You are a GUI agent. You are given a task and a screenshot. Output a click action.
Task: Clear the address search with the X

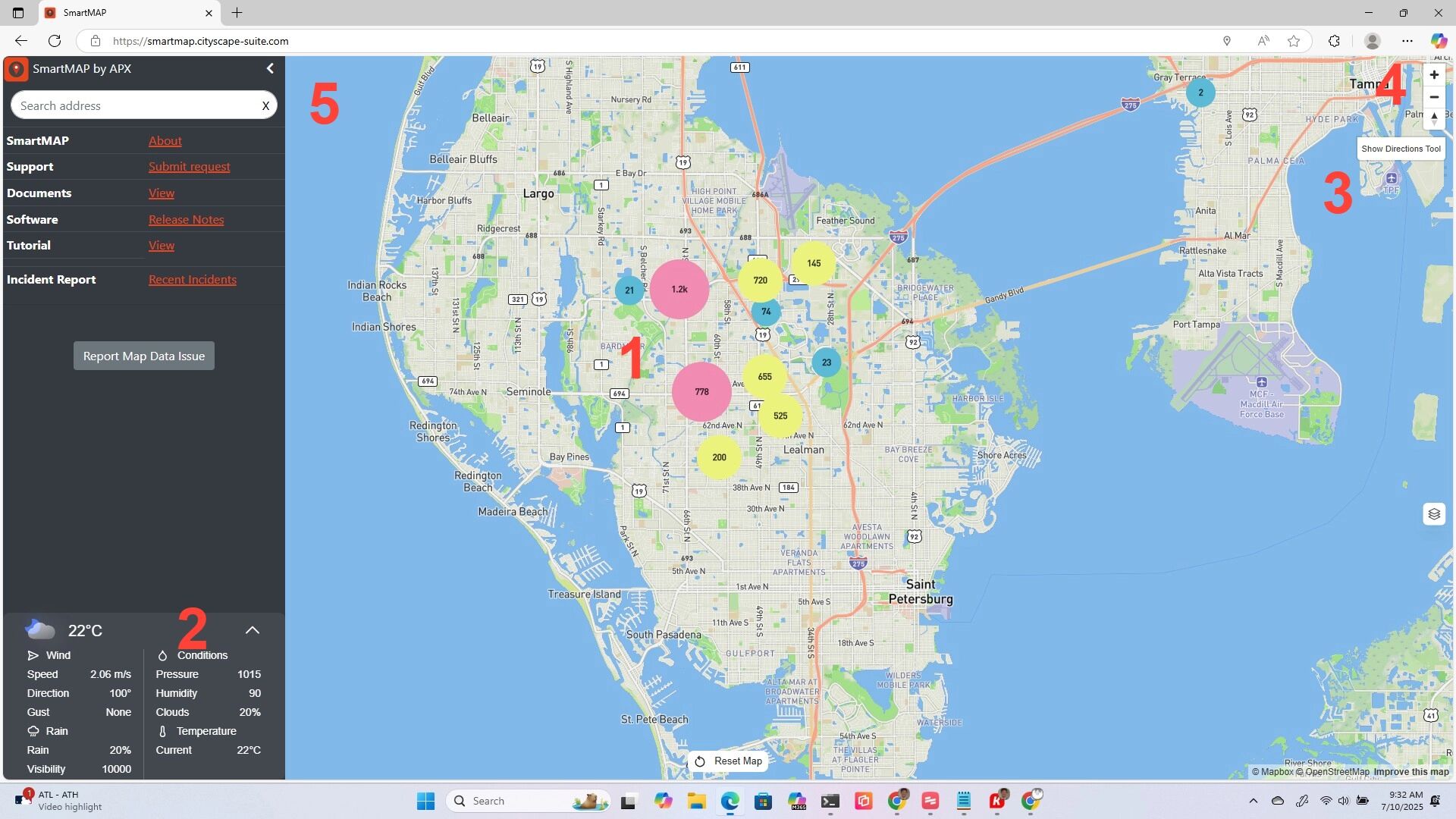click(x=265, y=105)
